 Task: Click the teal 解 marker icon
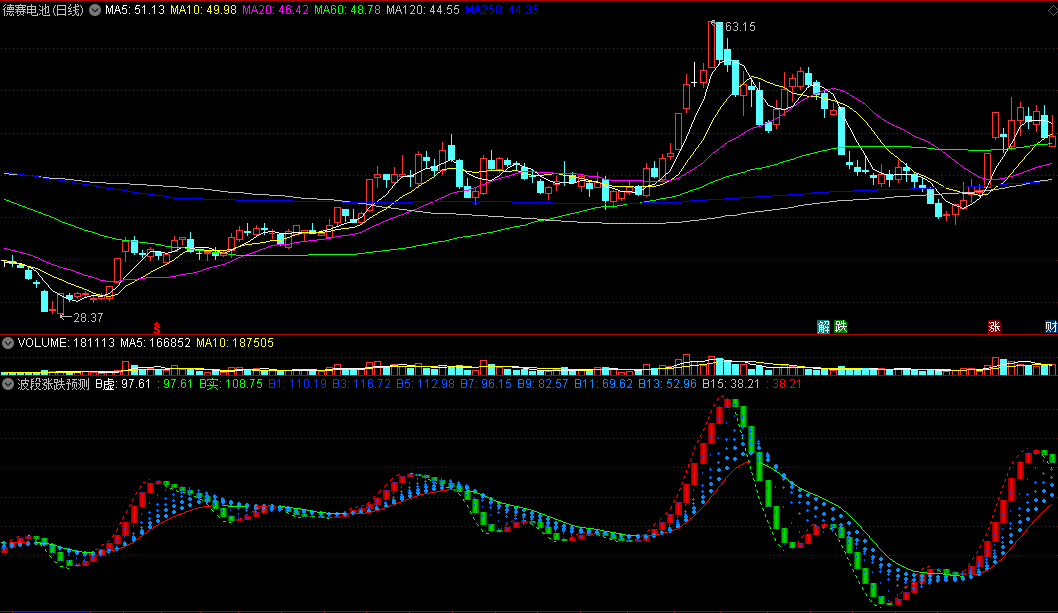[x=823, y=327]
